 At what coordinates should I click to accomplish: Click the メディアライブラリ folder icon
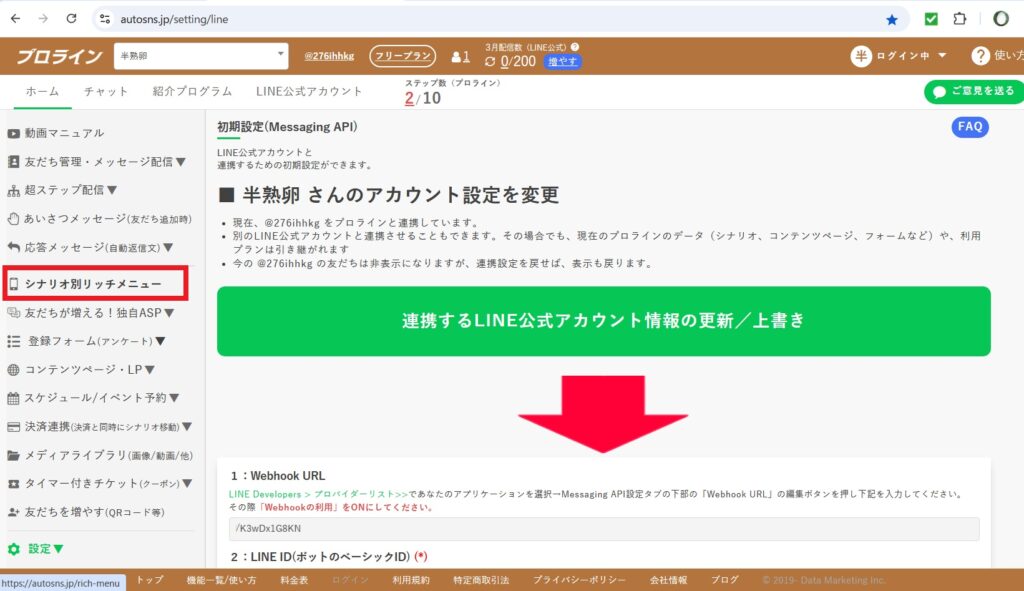pos(13,455)
